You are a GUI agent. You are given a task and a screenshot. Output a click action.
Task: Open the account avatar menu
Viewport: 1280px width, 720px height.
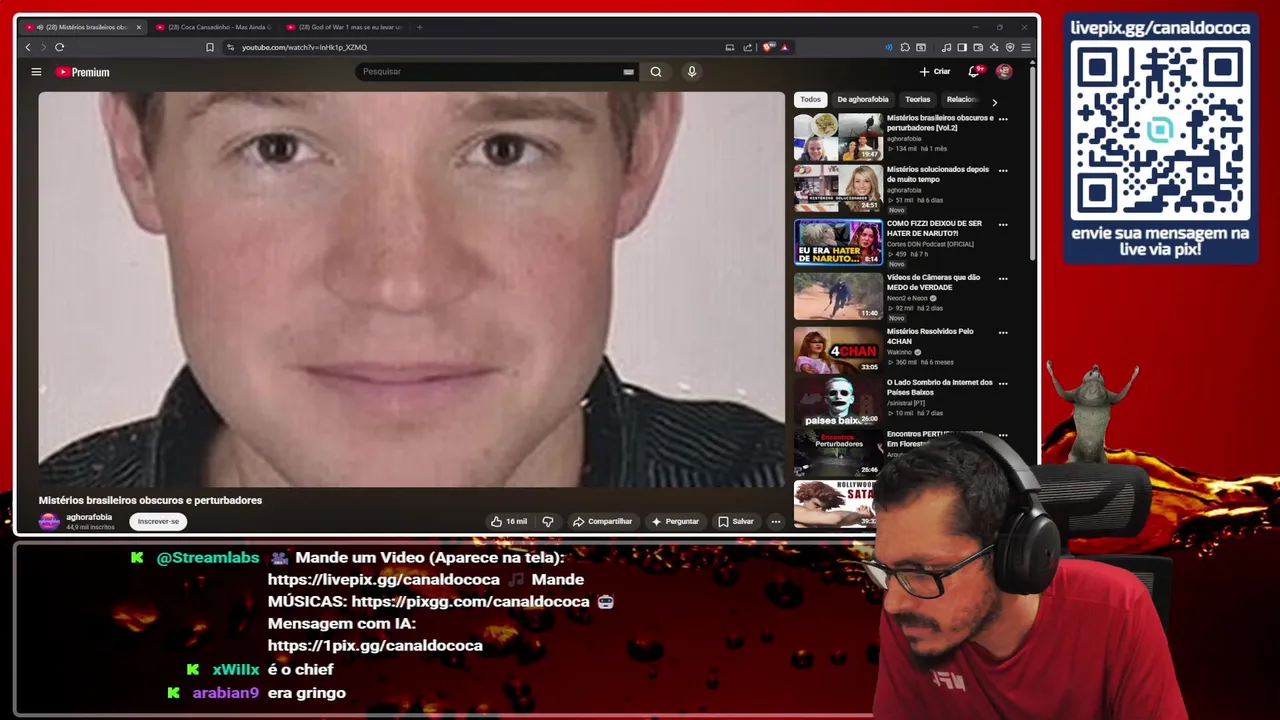1004,72
